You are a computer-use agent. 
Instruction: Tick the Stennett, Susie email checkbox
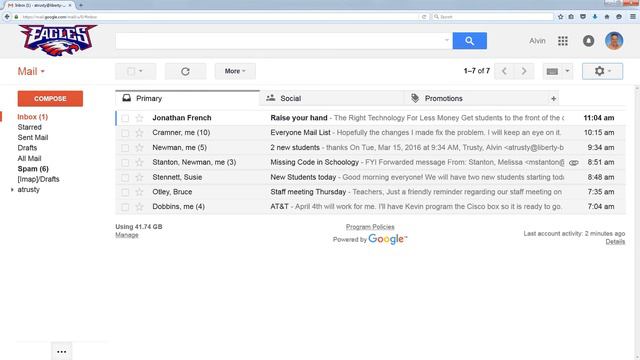125,177
